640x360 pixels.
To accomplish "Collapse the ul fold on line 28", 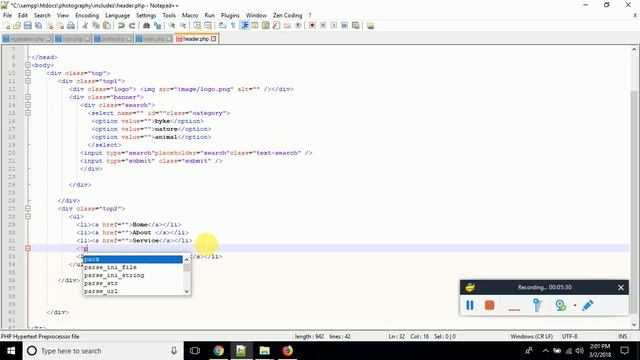I will [x=28, y=216].
